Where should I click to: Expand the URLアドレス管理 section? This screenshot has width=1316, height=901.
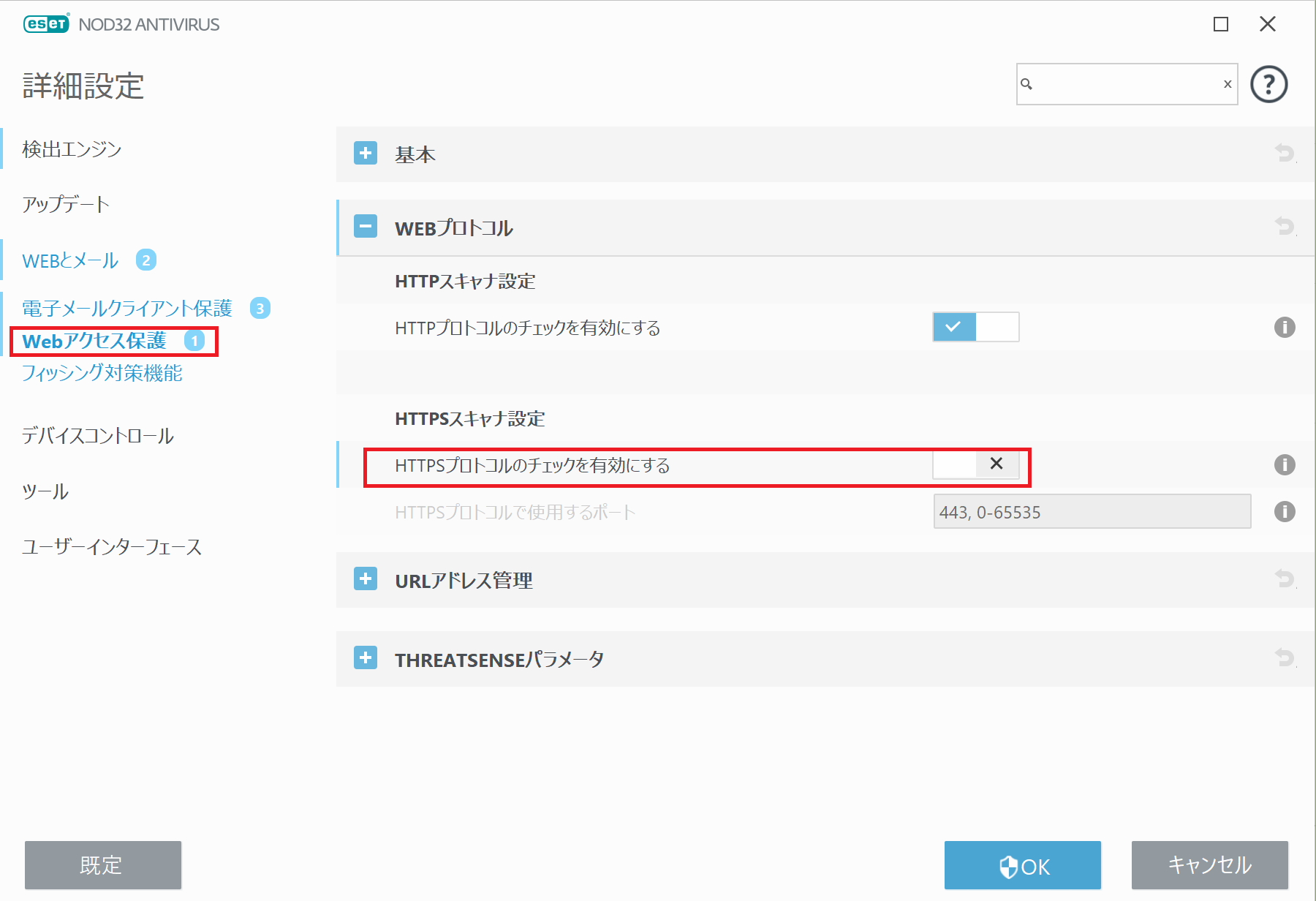[366, 579]
